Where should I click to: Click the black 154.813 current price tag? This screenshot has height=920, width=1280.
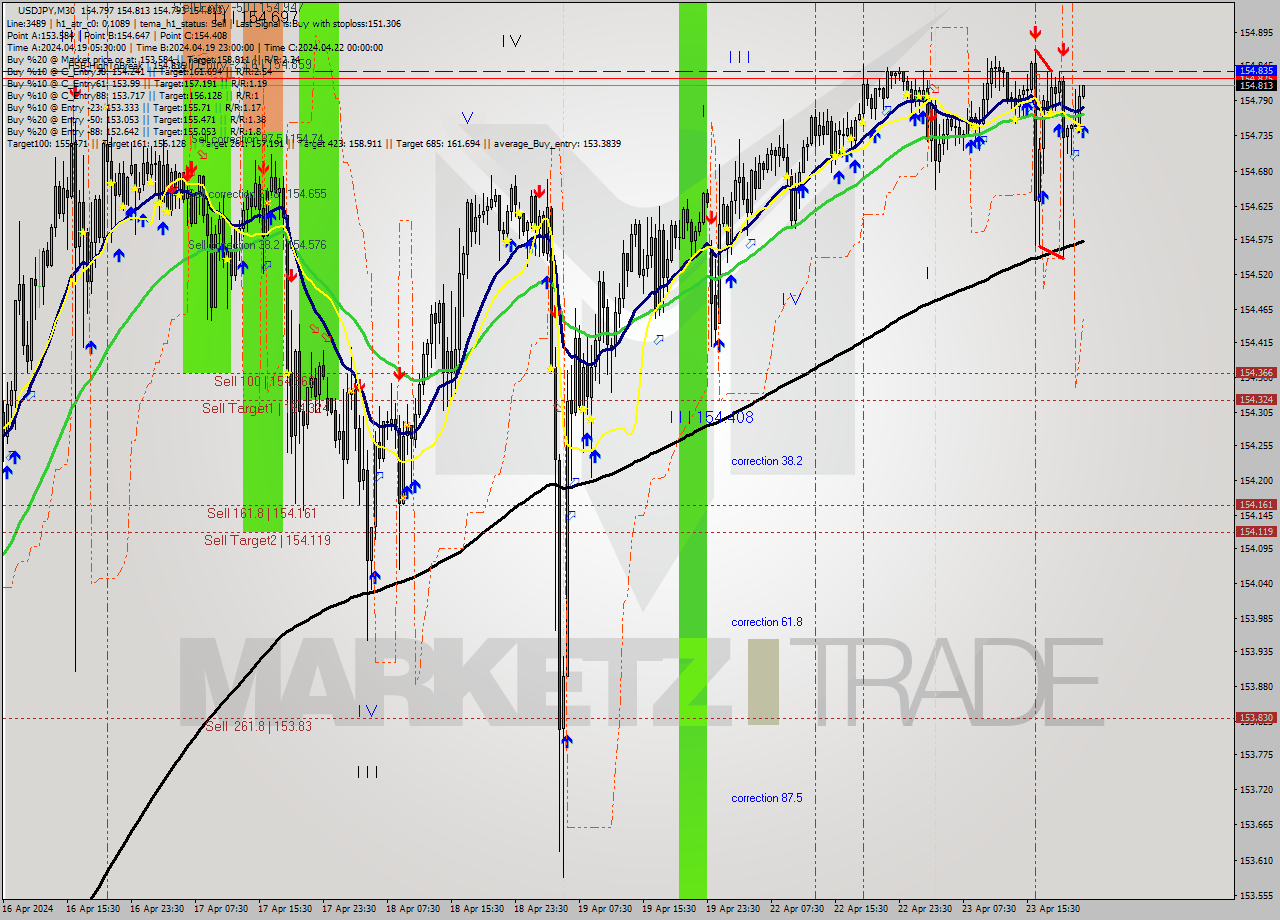1256,85
